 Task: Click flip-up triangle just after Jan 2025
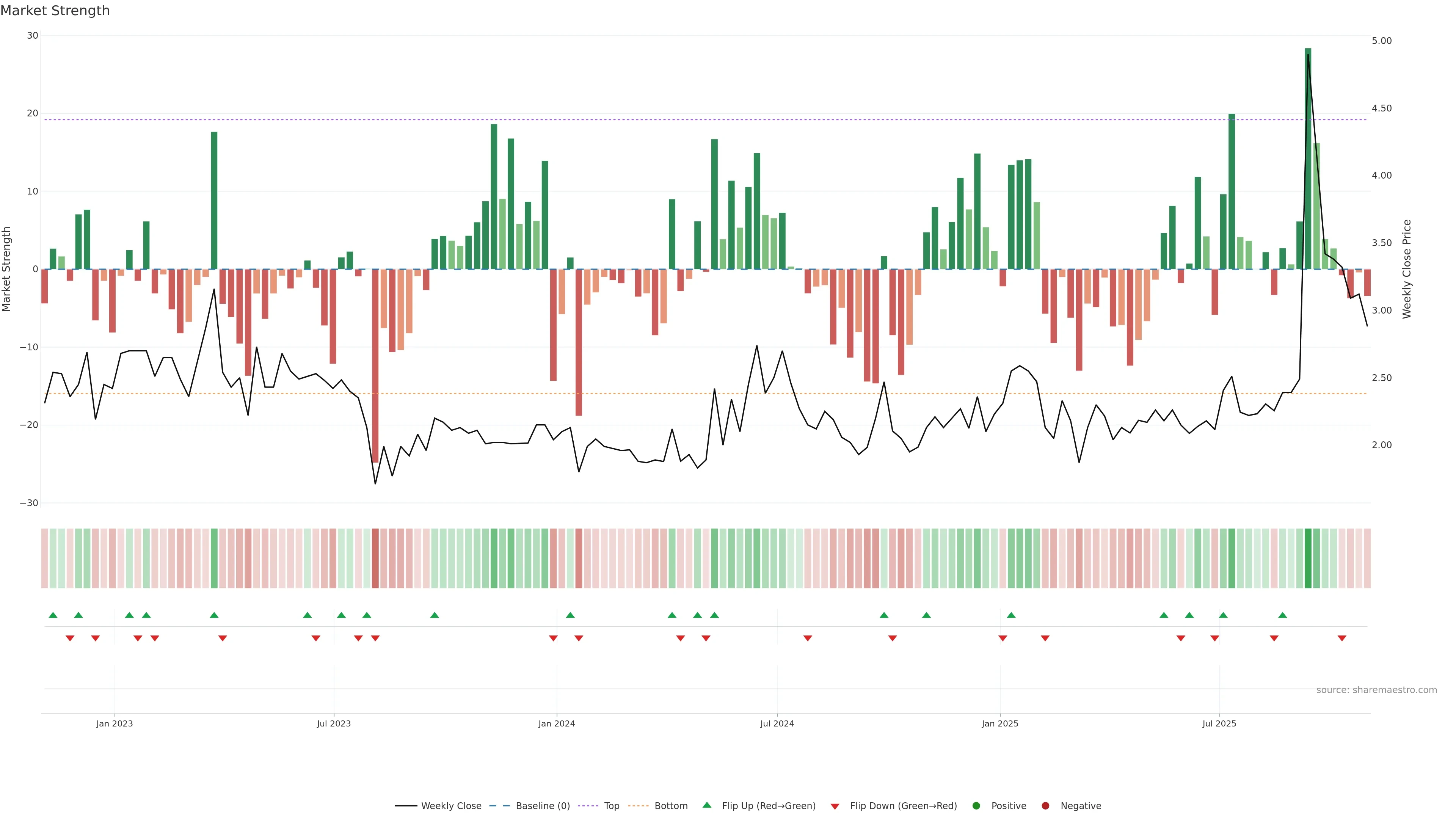[x=1011, y=615]
